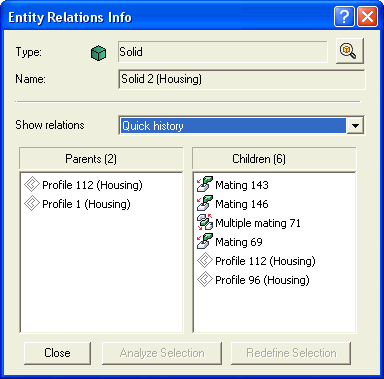Click the magnifier locate-entity icon button
The image size is (384, 379).
[349, 51]
